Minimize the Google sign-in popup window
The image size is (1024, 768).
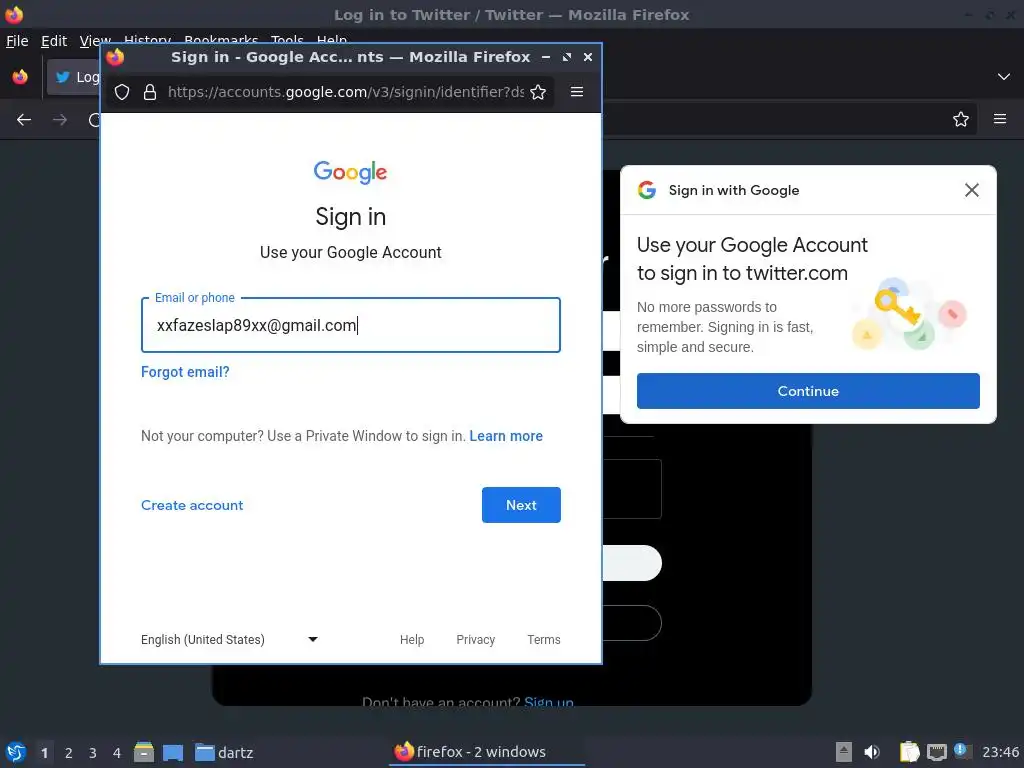546,57
